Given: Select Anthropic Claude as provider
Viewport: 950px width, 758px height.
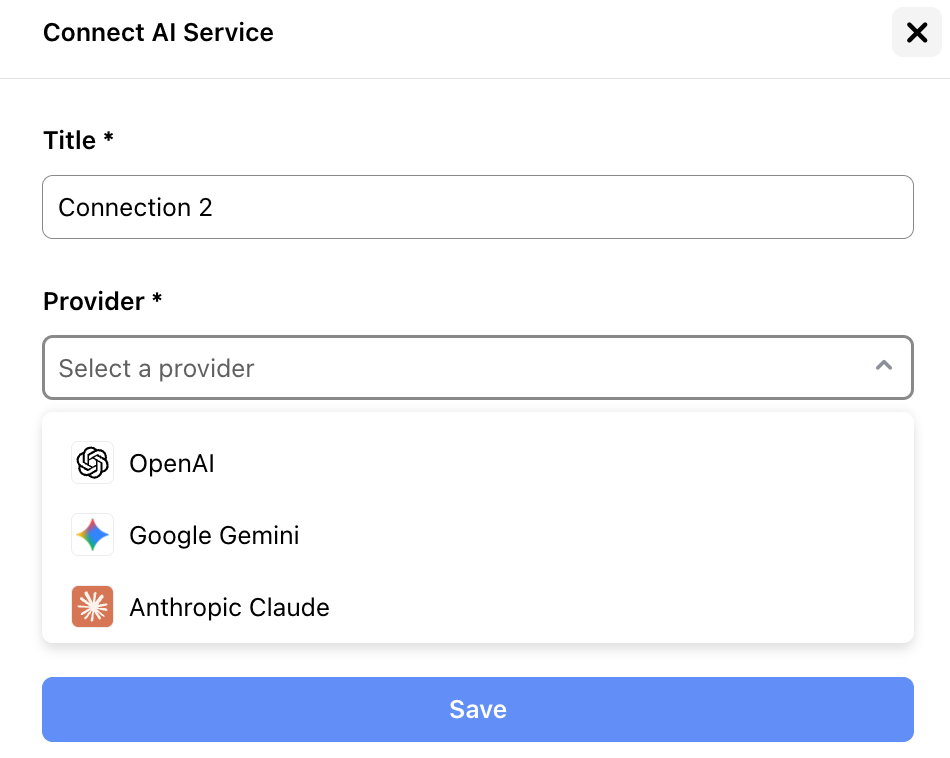Looking at the screenshot, I should tap(477, 607).
